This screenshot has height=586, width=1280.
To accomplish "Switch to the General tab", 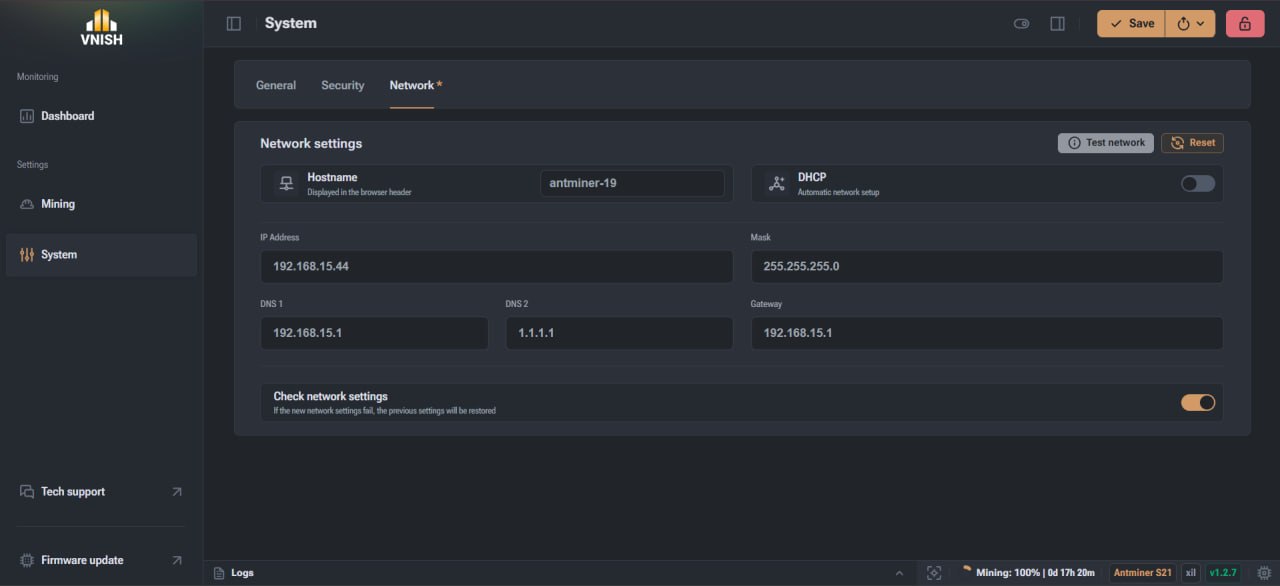I will pyautogui.click(x=276, y=86).
